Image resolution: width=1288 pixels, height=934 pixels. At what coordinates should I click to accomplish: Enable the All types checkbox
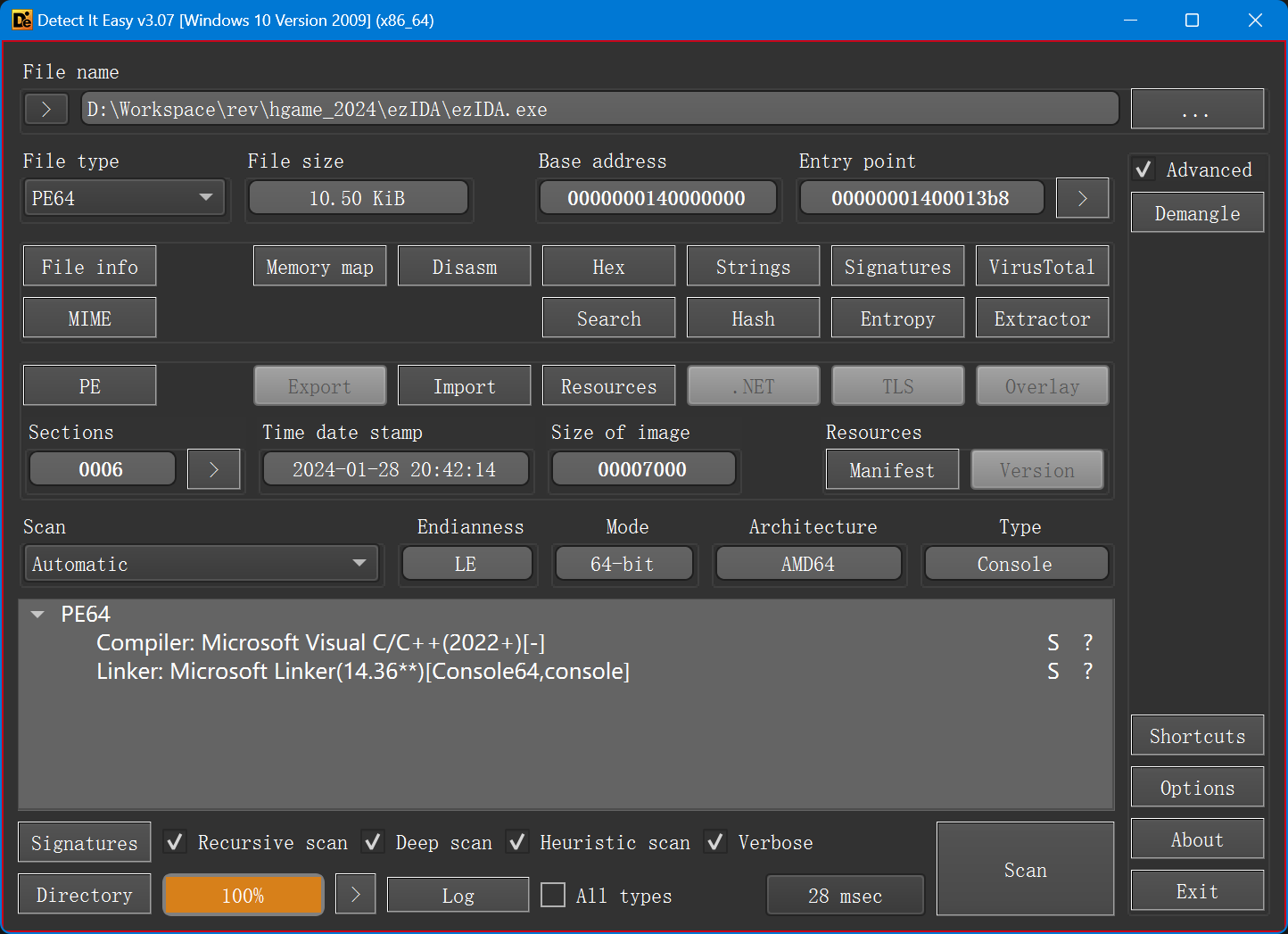coord(553,895)
